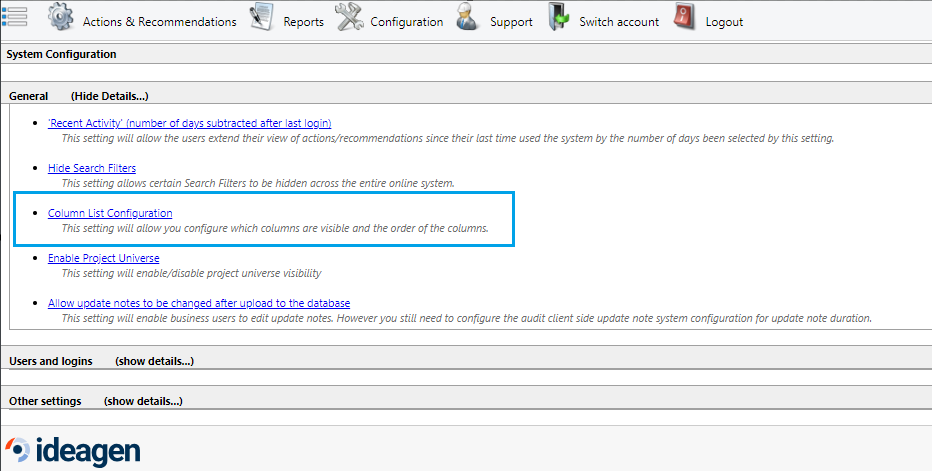
Task: Open the 'Recent Activity' days setting link
Action: point(189,123)
